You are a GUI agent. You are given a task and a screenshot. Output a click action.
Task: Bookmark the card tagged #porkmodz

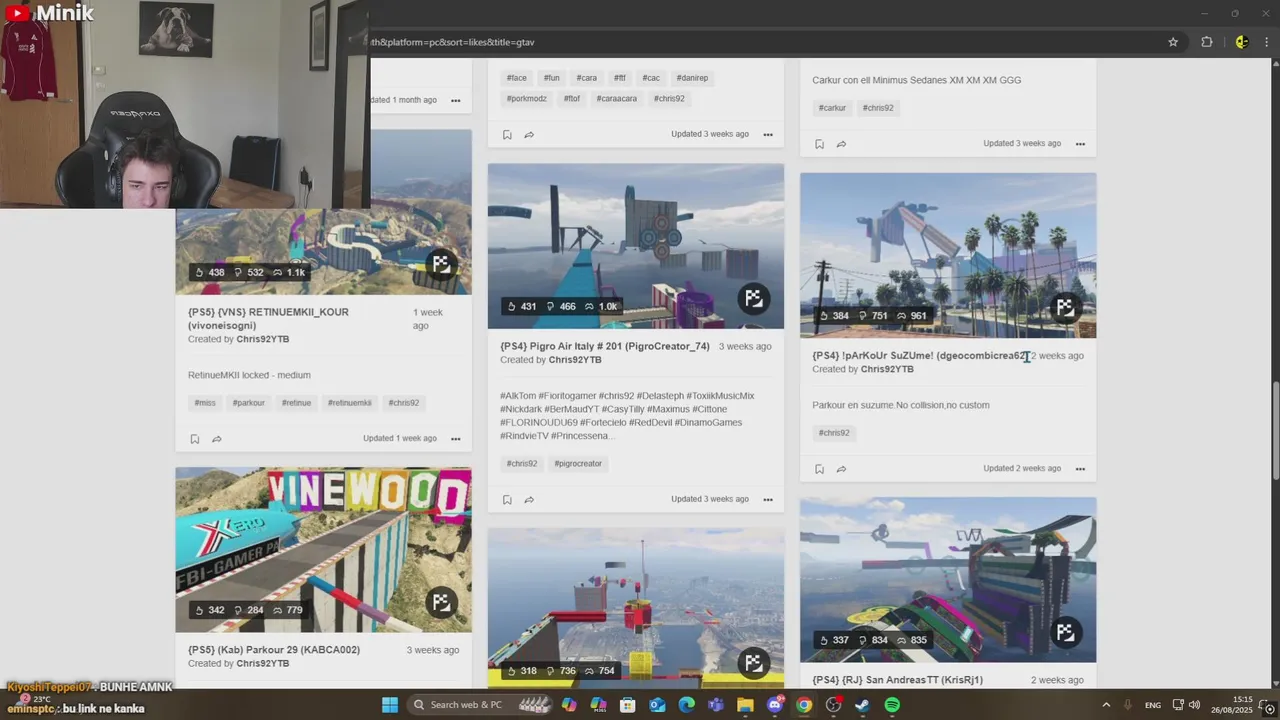tap(507, 134)
